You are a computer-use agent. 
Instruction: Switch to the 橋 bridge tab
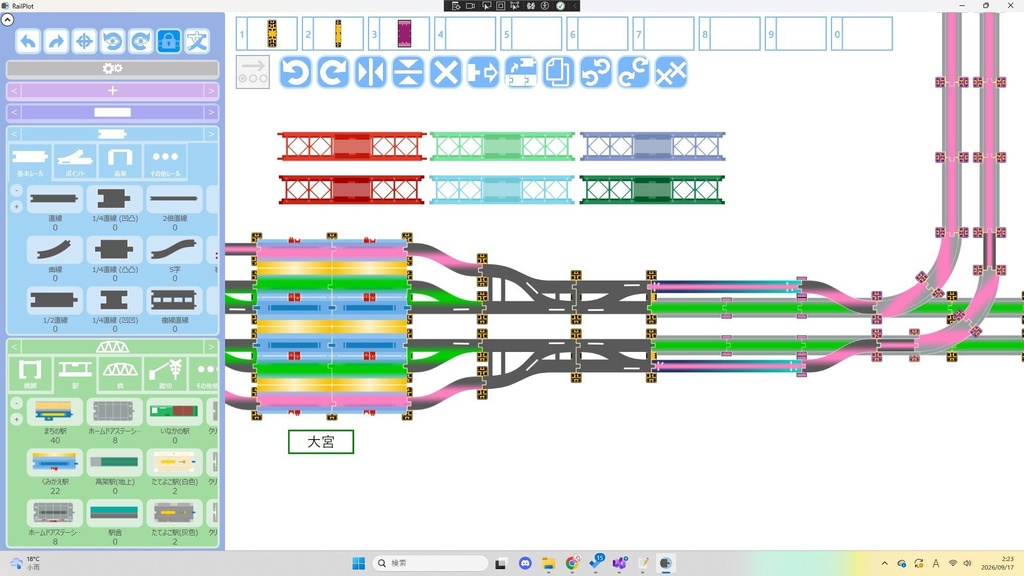(x=120, y=374)
